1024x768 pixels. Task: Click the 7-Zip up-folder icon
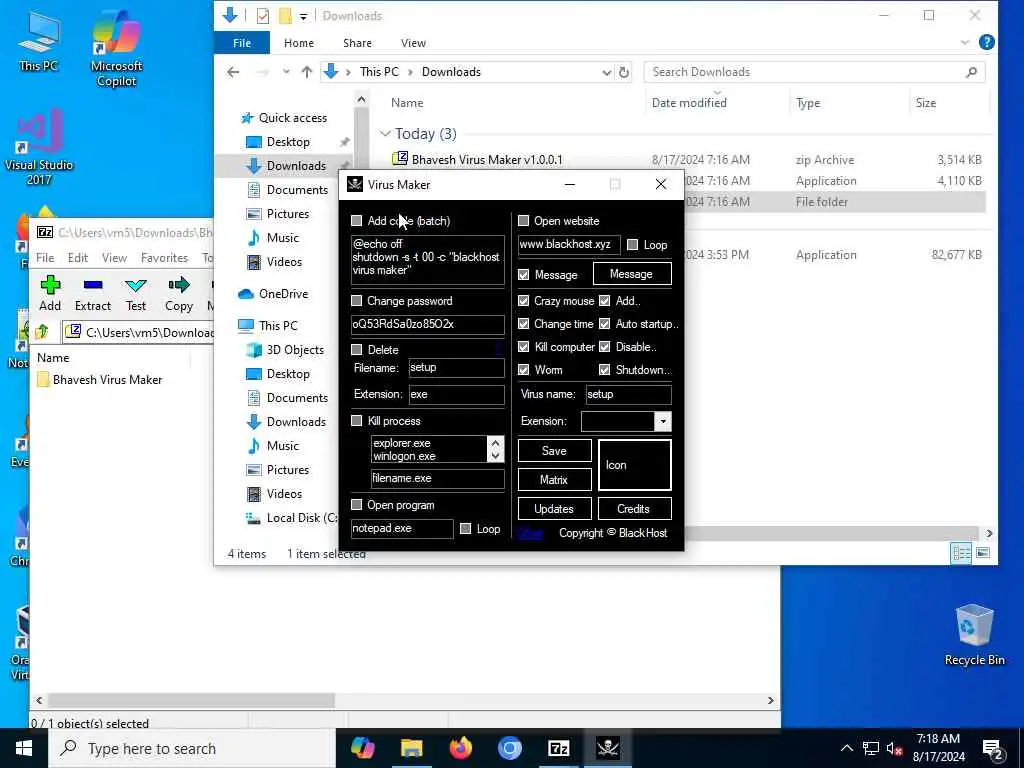(x=42, y=332)
